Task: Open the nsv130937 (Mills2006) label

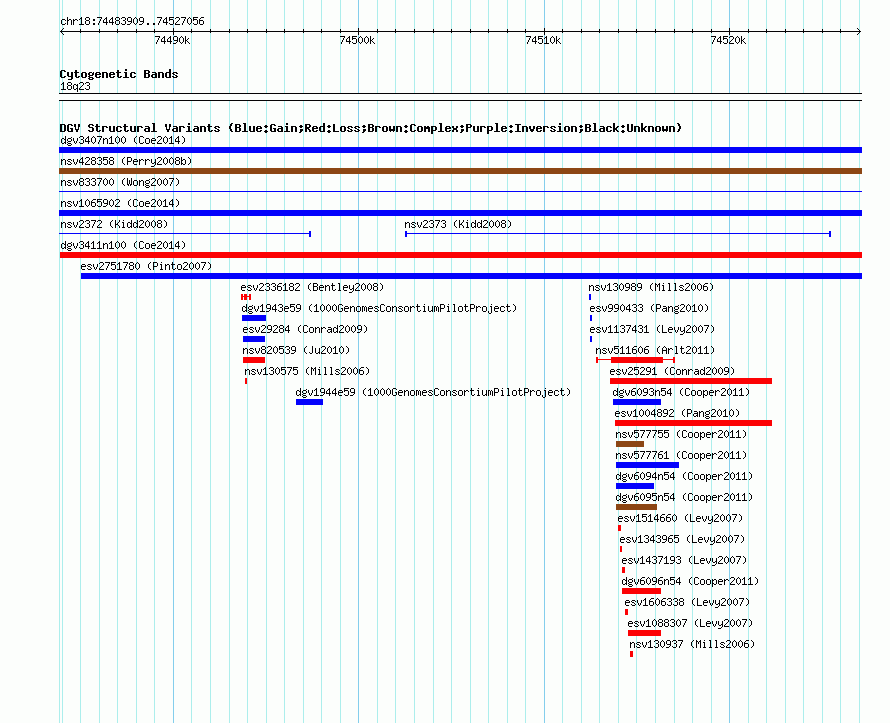Action: coord(692,644)
